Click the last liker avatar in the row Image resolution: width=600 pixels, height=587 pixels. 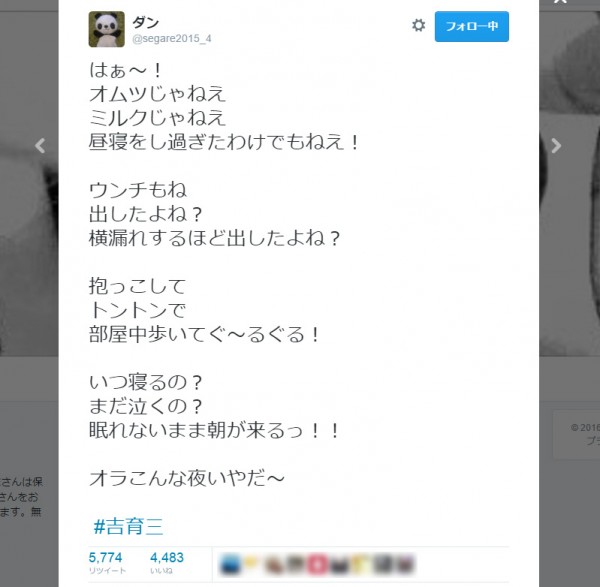click(405, 564)
